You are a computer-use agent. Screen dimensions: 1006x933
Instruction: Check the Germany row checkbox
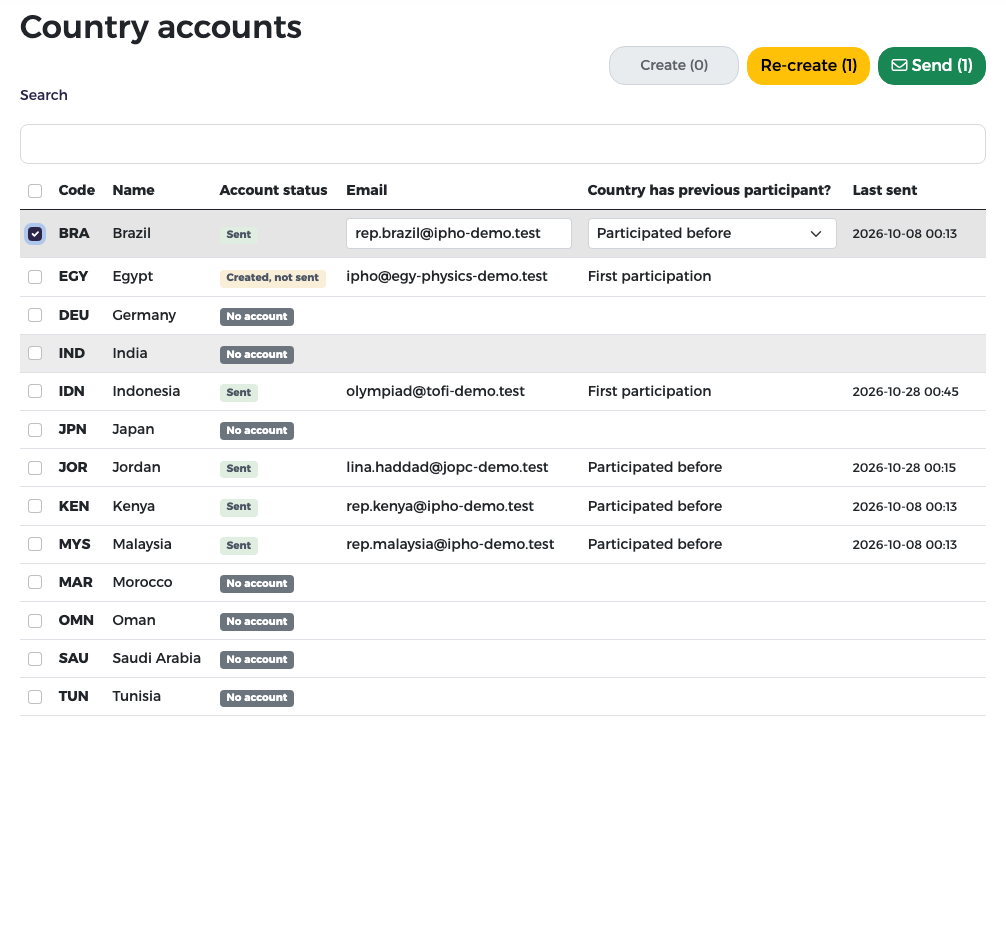[35, 315]
